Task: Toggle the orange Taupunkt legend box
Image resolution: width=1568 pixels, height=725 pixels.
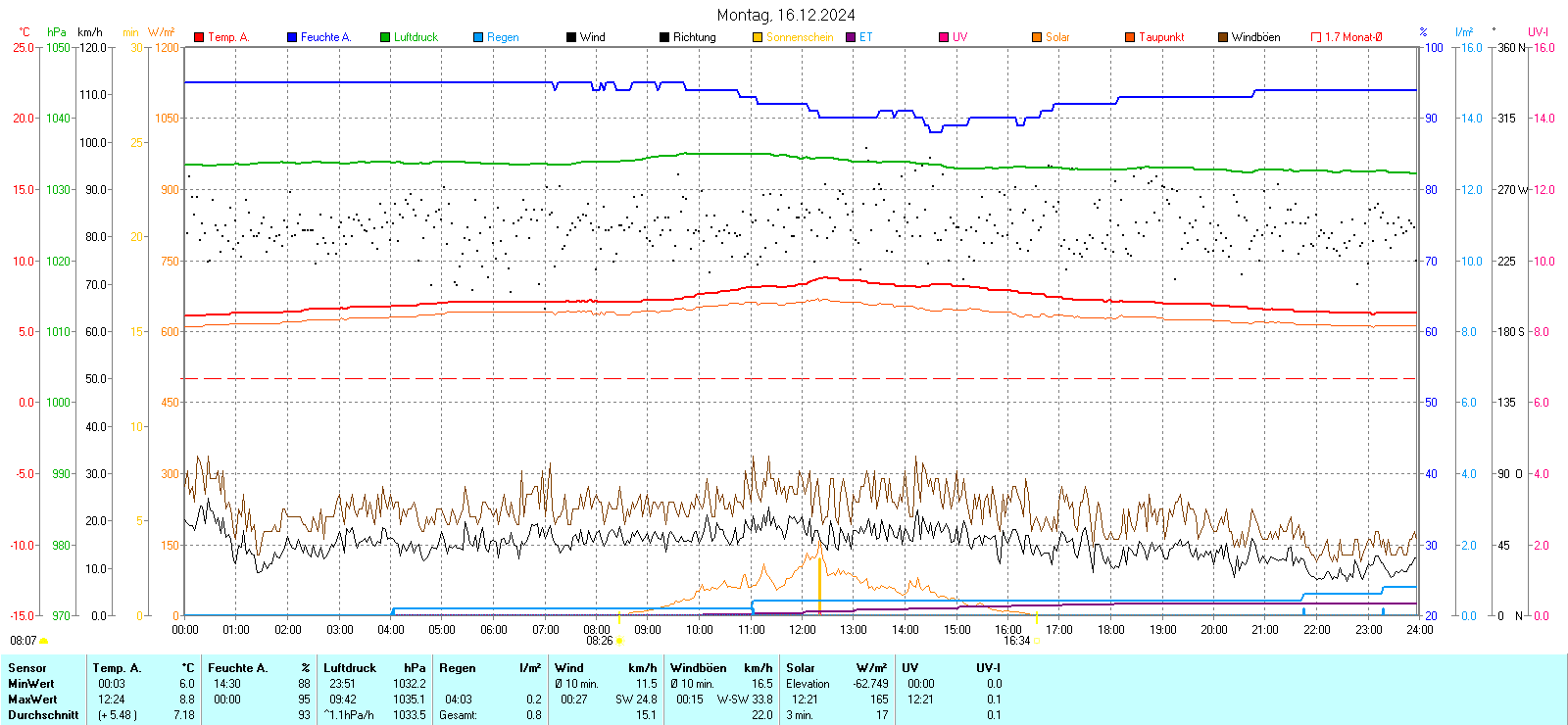Action: (1130, 37)
